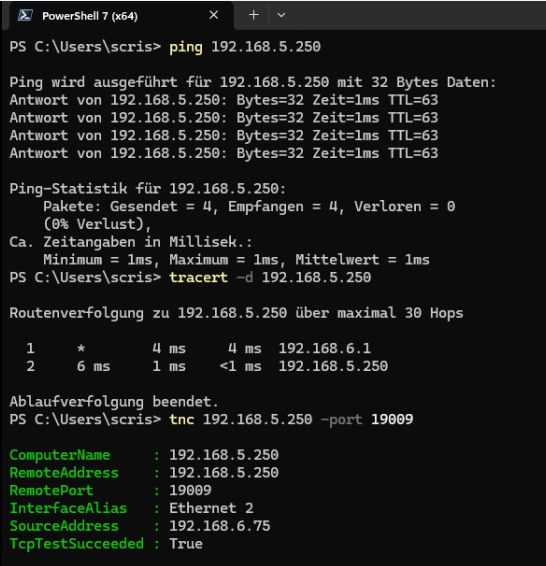
Task: Click the tnc command on the third prompt
Action: (x=182, y=419)
